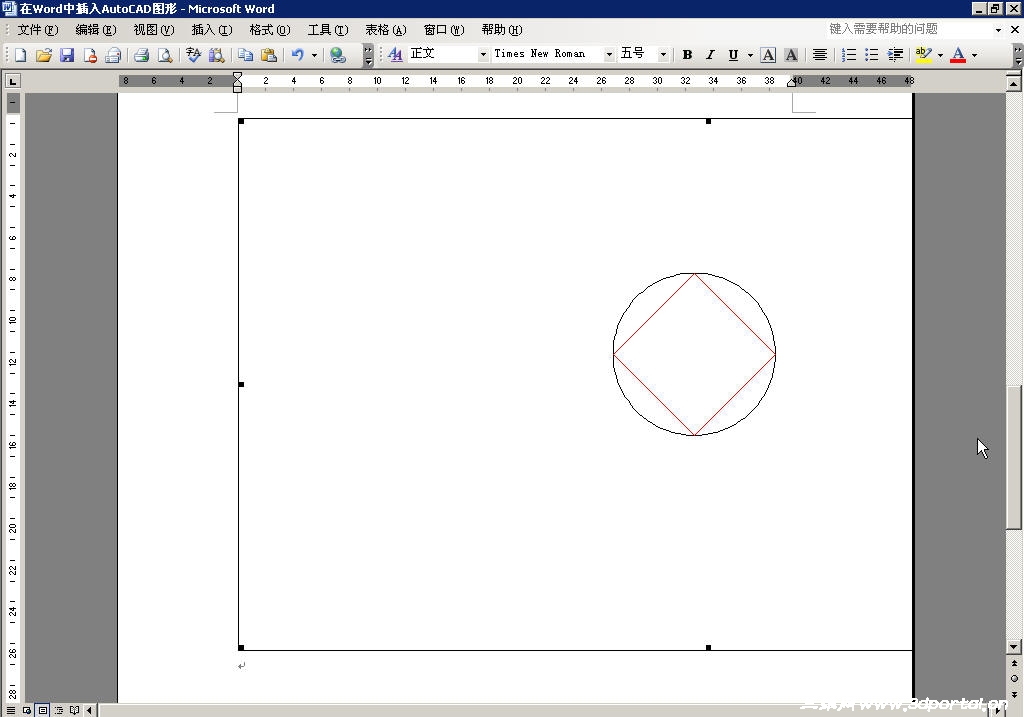
Task: Open print preview
Action: pyautogui.click(x=165, y=55)
